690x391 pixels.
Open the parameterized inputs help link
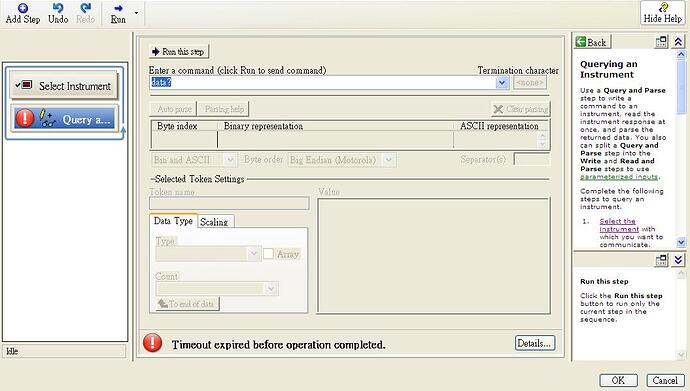619,177
